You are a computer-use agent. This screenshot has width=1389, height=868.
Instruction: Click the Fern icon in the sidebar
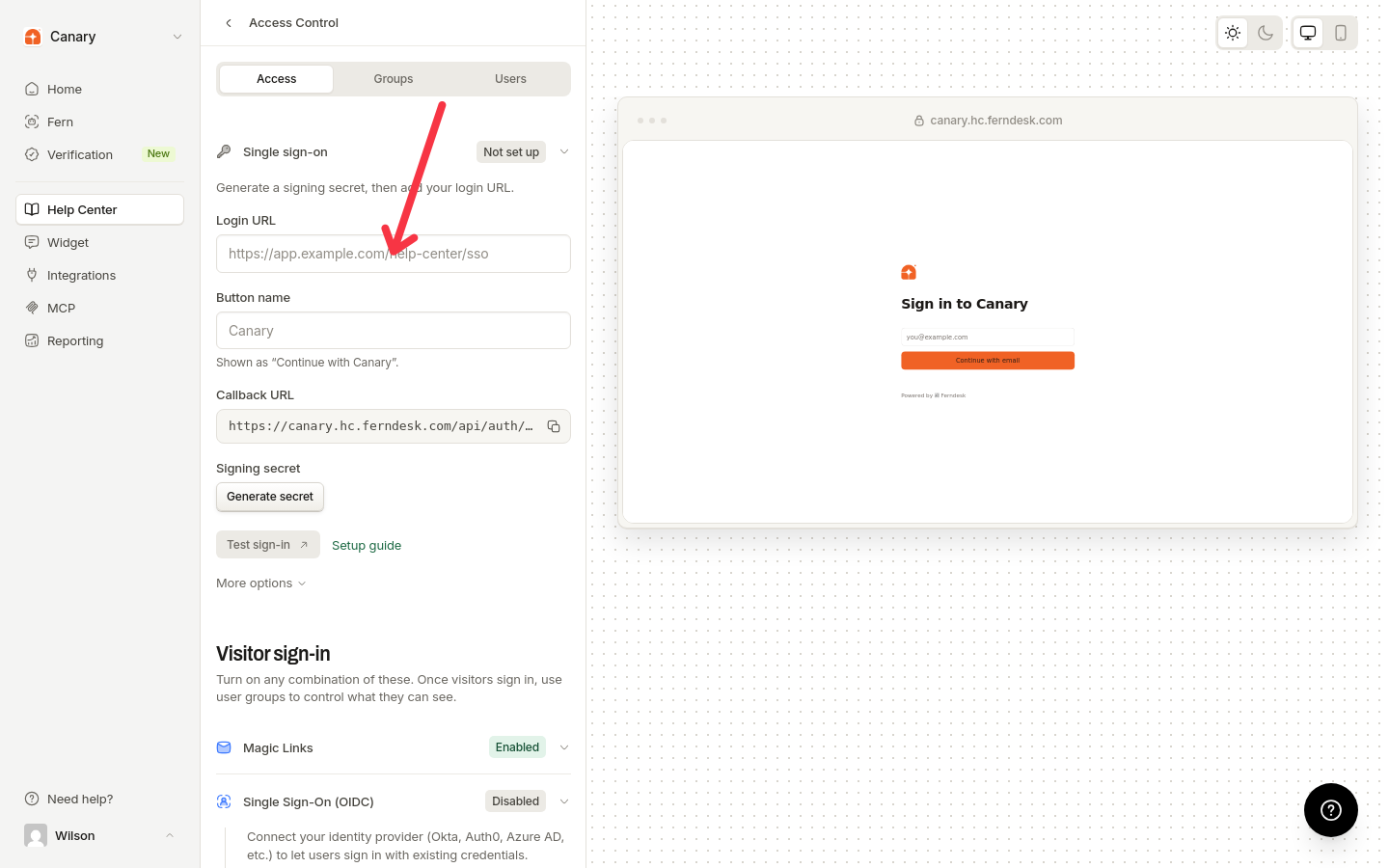[x=32, y=122]
